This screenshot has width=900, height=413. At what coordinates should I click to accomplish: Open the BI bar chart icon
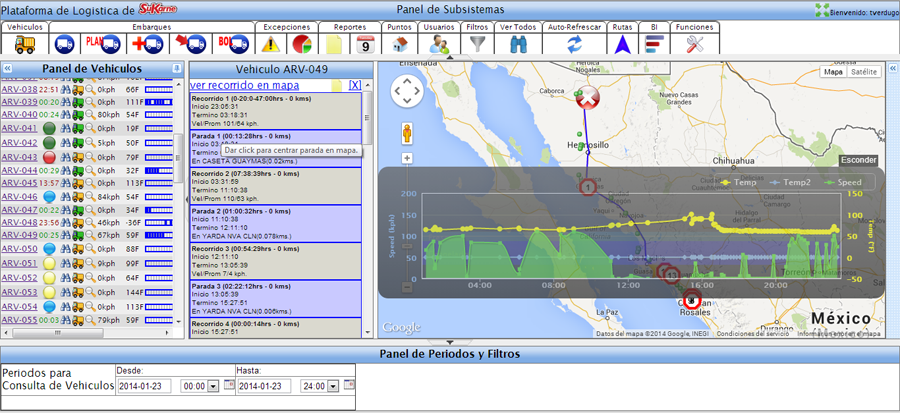[654, 44]
